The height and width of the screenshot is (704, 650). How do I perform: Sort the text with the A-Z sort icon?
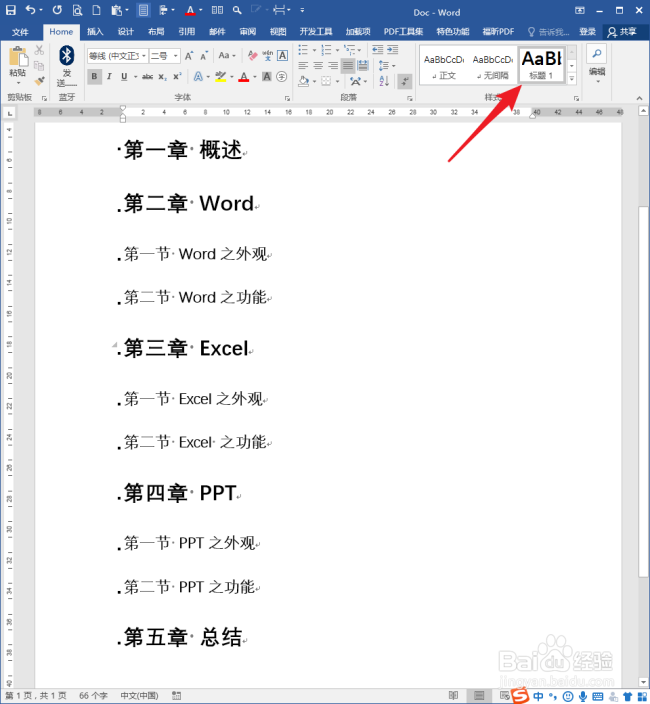click(384, 81)
